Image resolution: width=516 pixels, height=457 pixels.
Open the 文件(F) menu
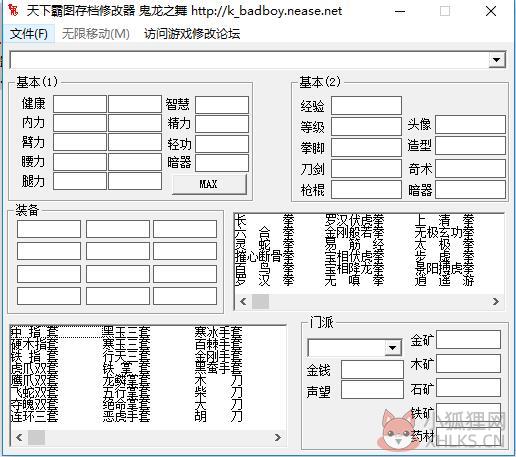tap(29, 34)
